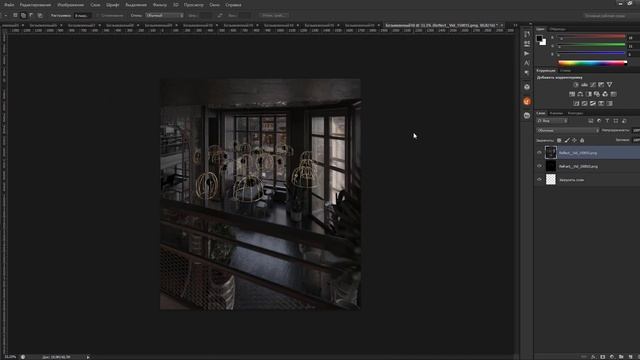This screenshot has width=640, height=360.
Task: Add a Black & White adjustment
Action: coord(589,94)
